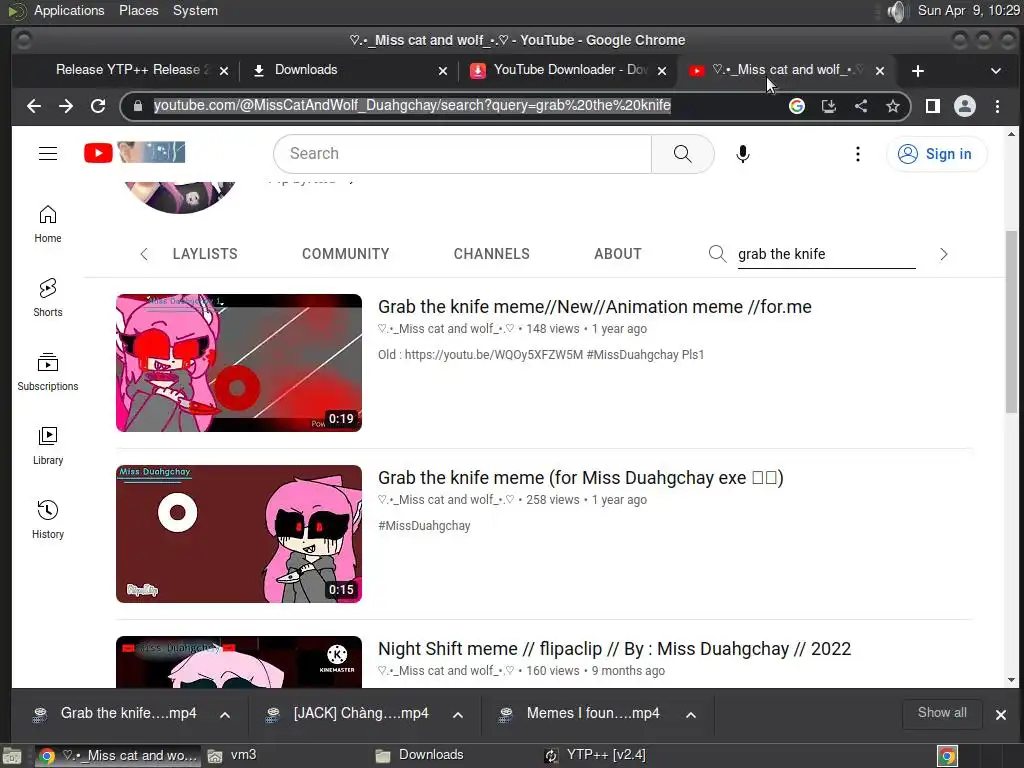The height and width of the screenshot is (768, 1024).
Task: Open Chrome profile avatar
Action: click(965, 106)
